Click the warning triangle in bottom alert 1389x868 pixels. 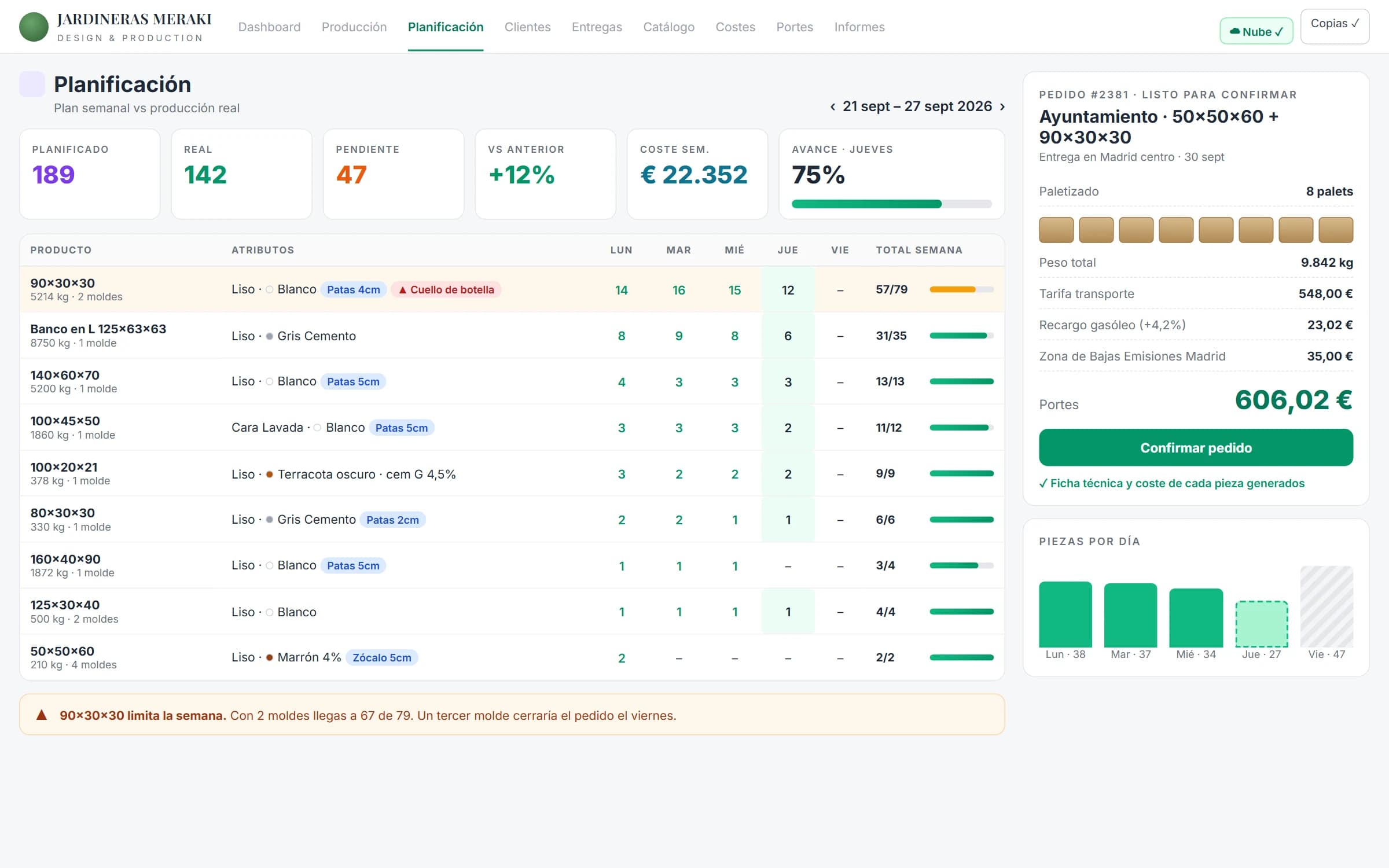tap(42, 715)
